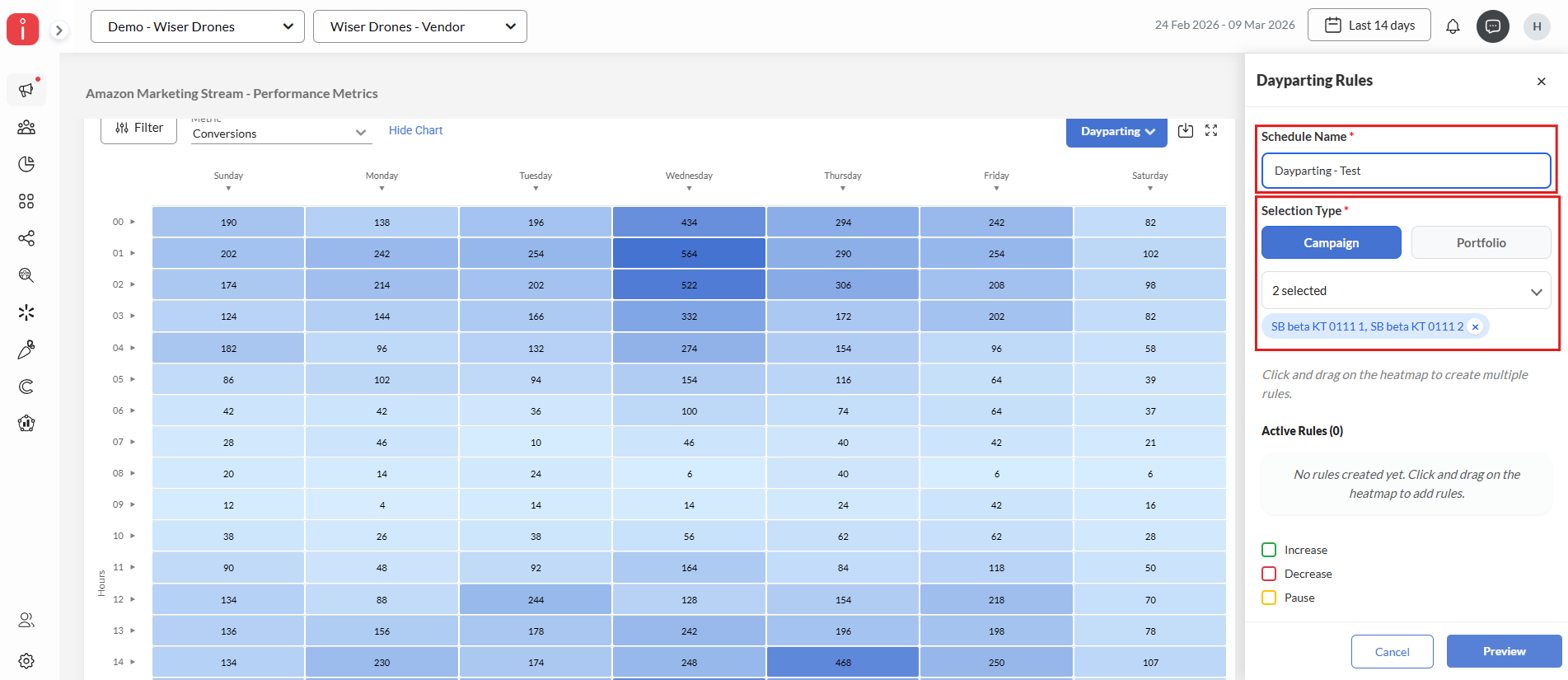The image size is (1568, 680).
Task: Click the Wednesday 01 hour heatmap cell 564
Action: 689,254
